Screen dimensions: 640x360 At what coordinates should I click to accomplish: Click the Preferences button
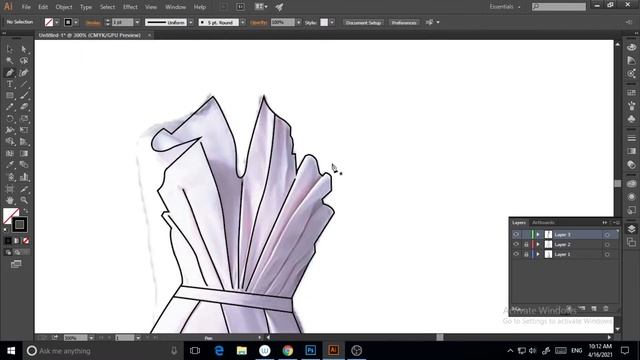click(404, 22)
